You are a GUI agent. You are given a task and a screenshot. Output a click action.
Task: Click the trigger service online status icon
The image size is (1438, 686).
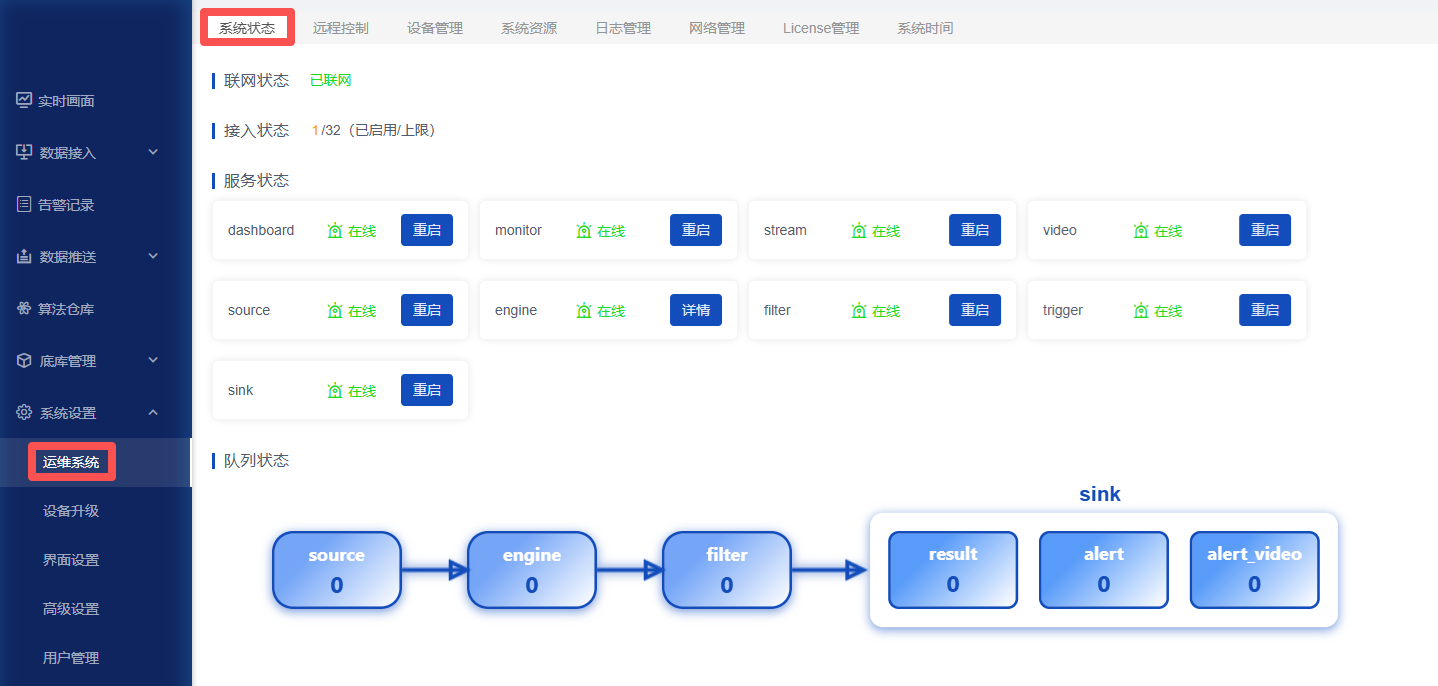(1141, 310)
